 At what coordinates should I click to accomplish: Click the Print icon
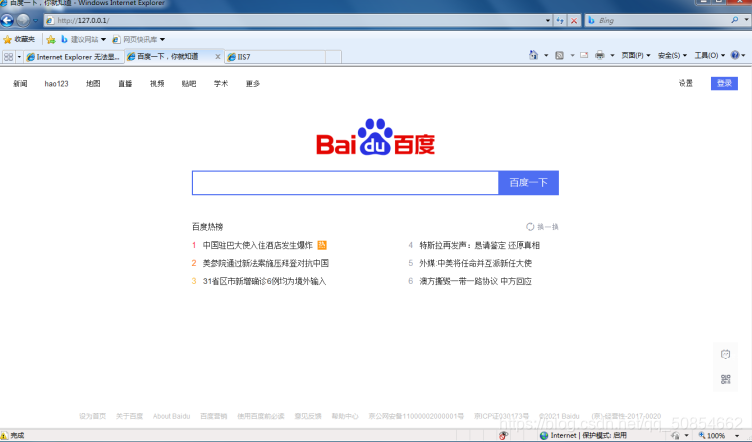click(599, 55)
